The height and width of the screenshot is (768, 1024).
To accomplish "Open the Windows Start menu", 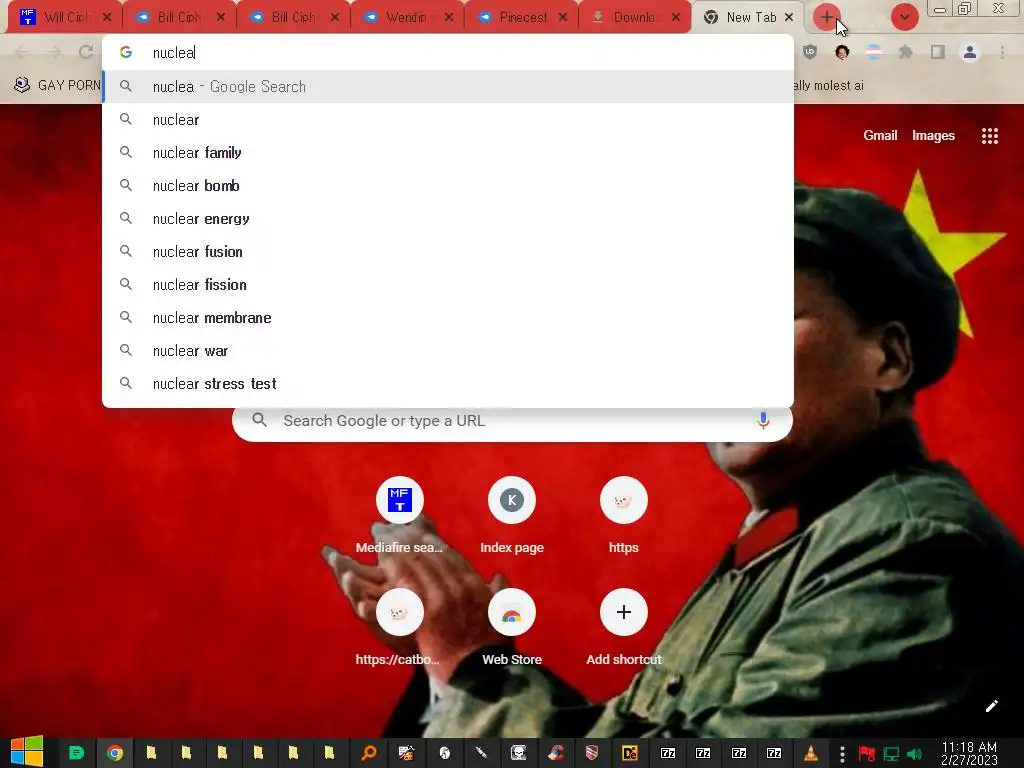I will [27, 752].
